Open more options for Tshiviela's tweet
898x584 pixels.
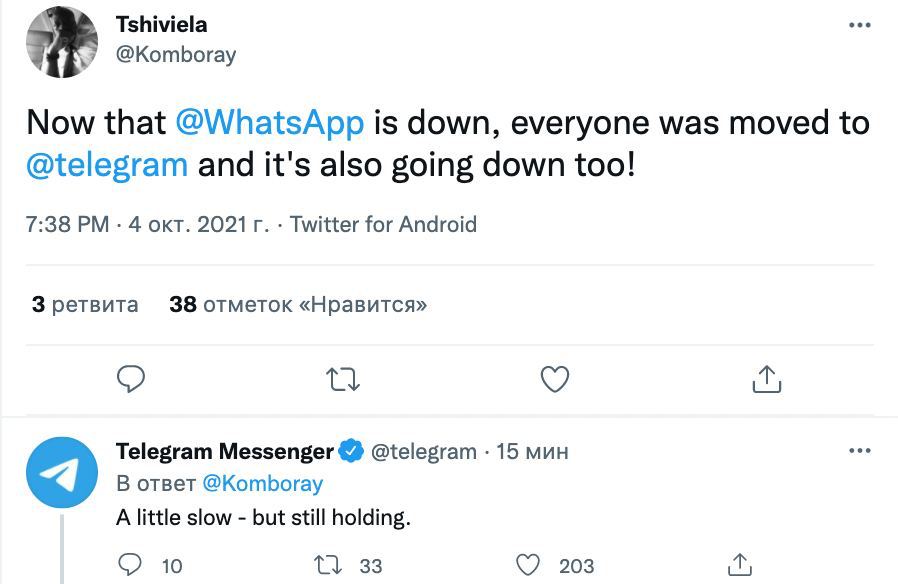859,25
